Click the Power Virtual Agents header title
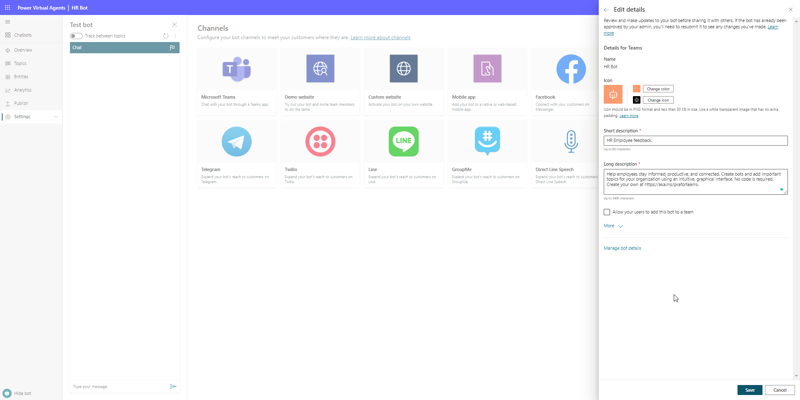 tap(41, 8)
